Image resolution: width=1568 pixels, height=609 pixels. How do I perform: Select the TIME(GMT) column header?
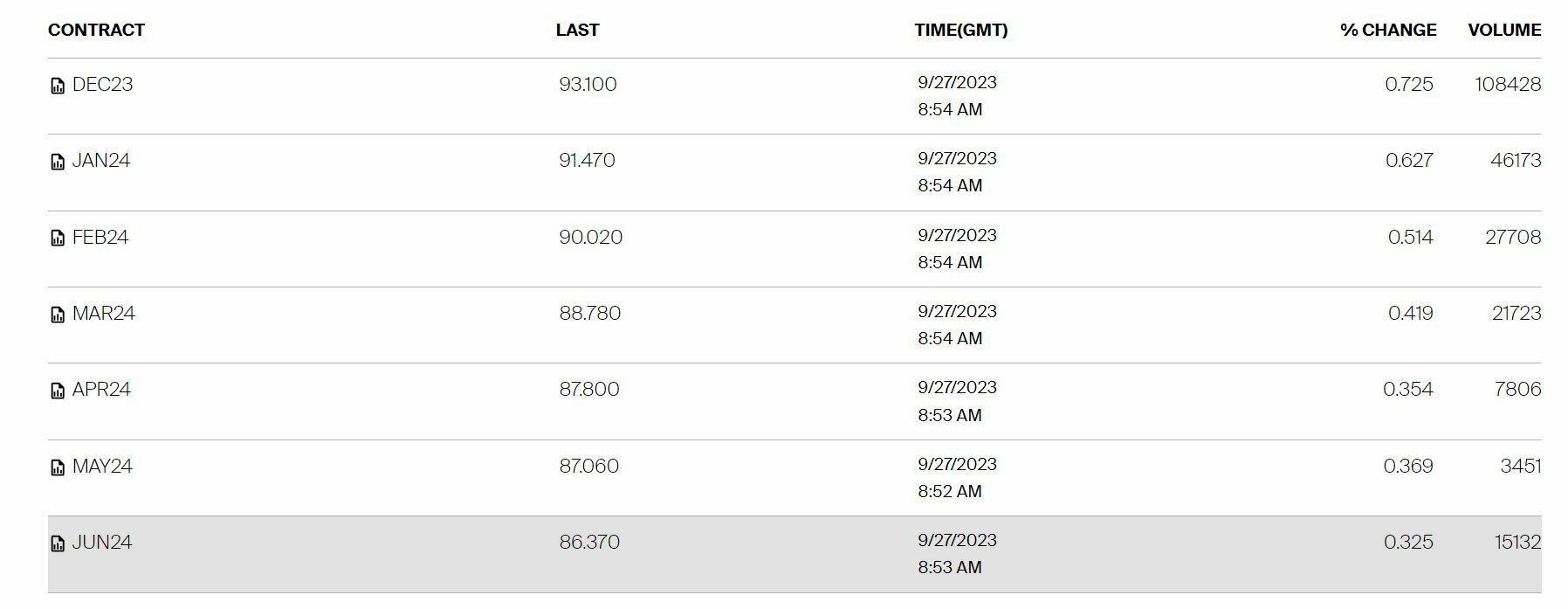pyautogui.click(x=960, y=30)
